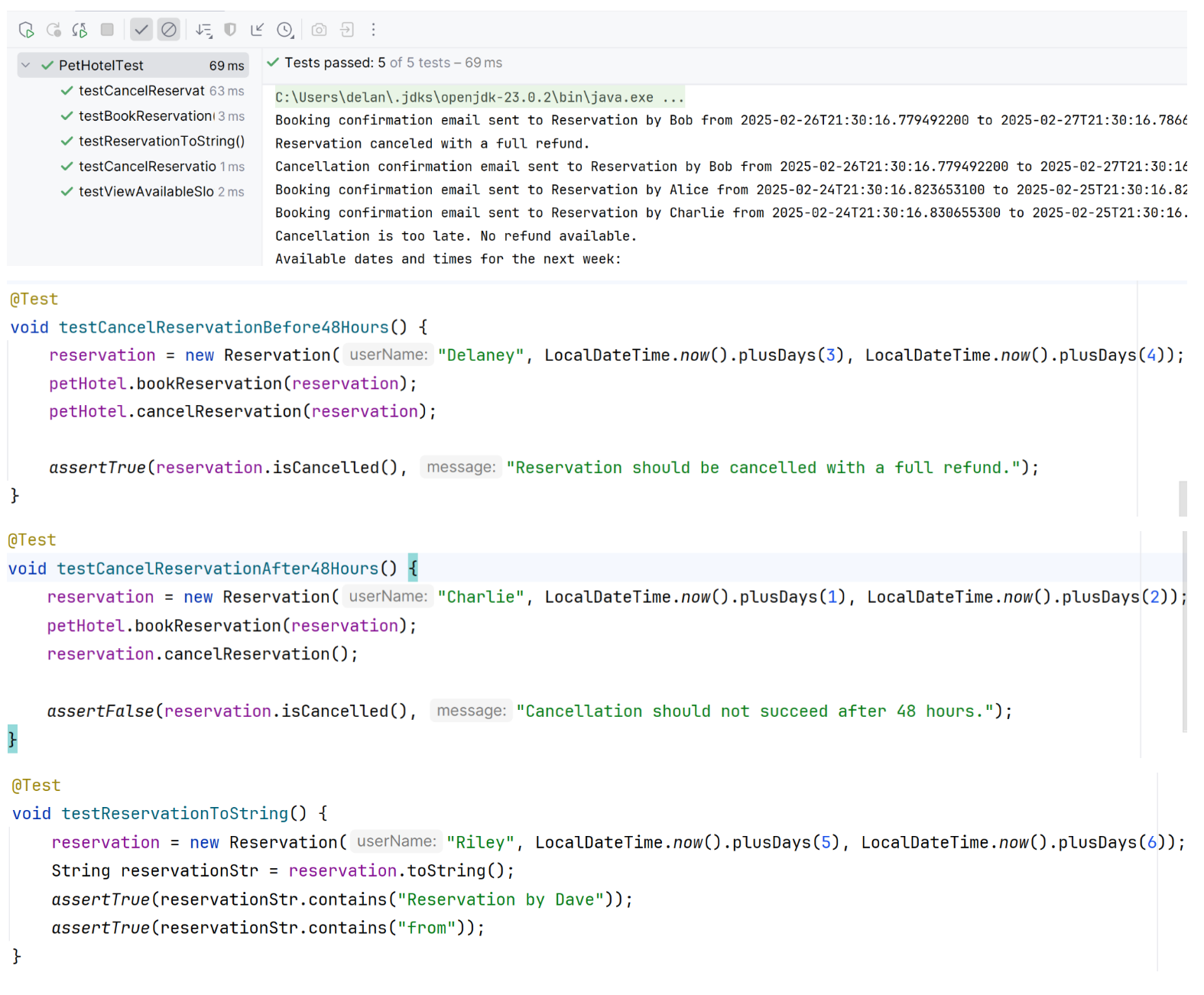This screenshot has height=995, width=1204.
Task: Click the shield coverage icon
Action: coord(230,30)
